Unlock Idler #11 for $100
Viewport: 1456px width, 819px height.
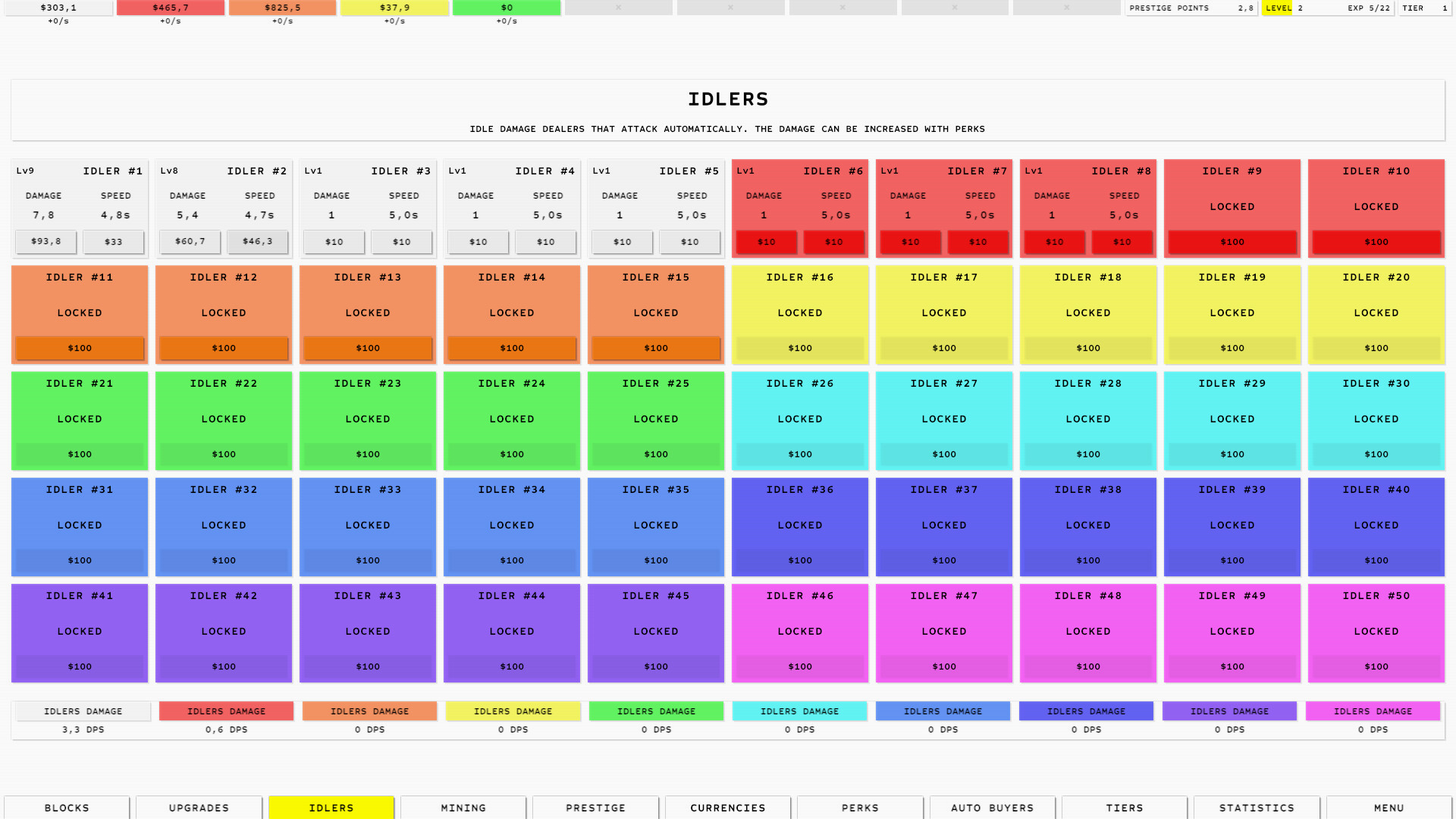pyautogui.click(x=79, y=348)
